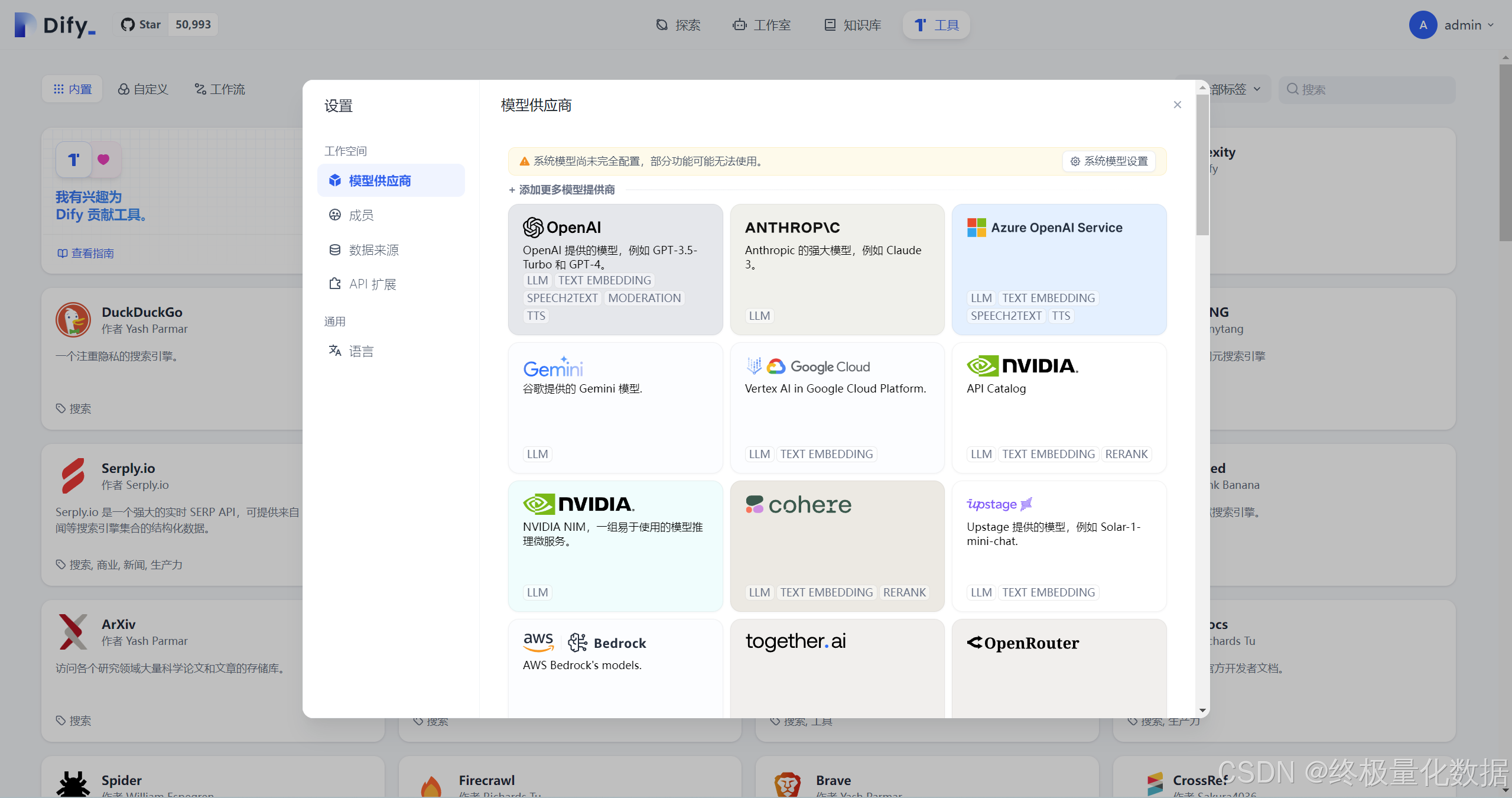Expand 添加更多模型提供商 section

[x=561, y=189]
